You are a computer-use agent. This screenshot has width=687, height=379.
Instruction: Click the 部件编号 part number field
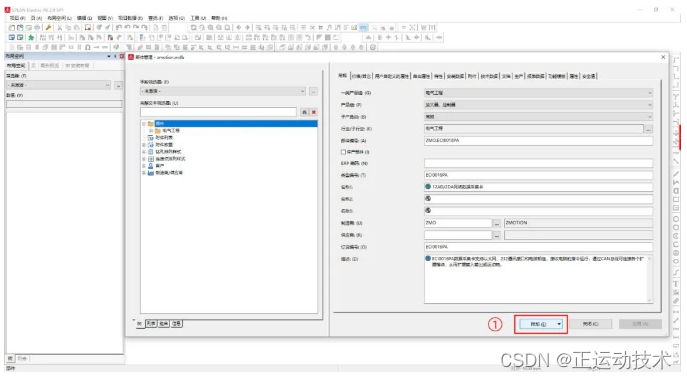538,141
